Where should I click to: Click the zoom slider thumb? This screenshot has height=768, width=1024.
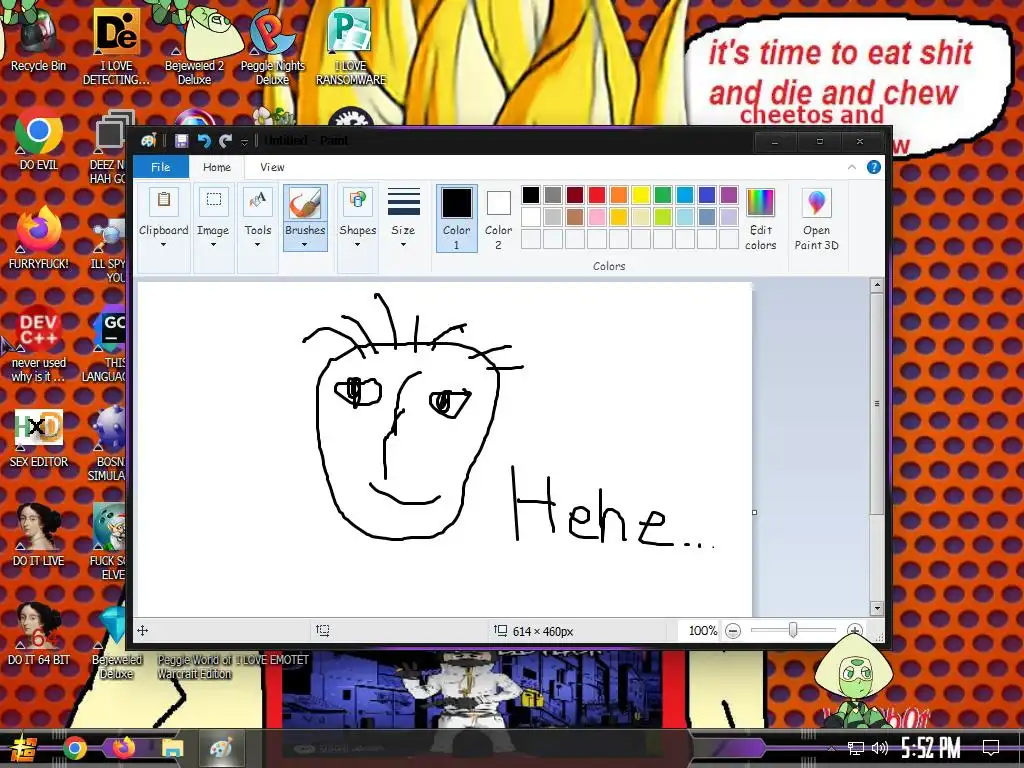click(793, 630)
